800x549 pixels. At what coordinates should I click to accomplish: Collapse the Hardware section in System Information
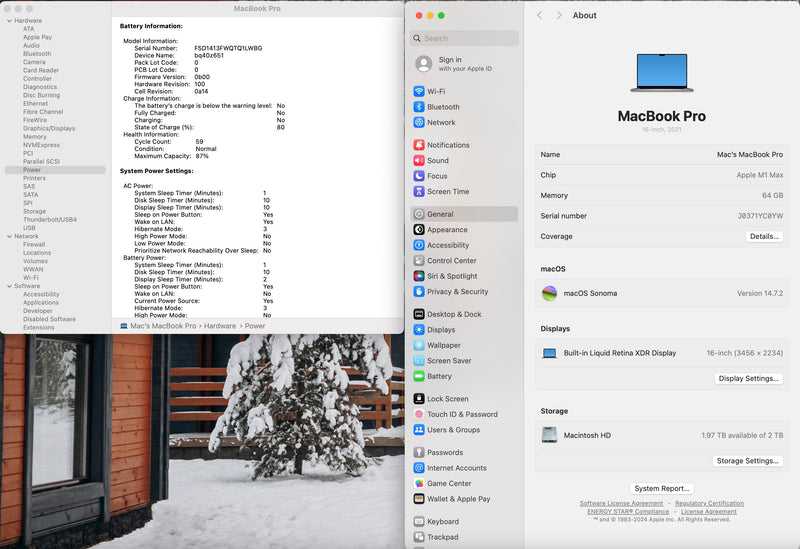(7, 20)
